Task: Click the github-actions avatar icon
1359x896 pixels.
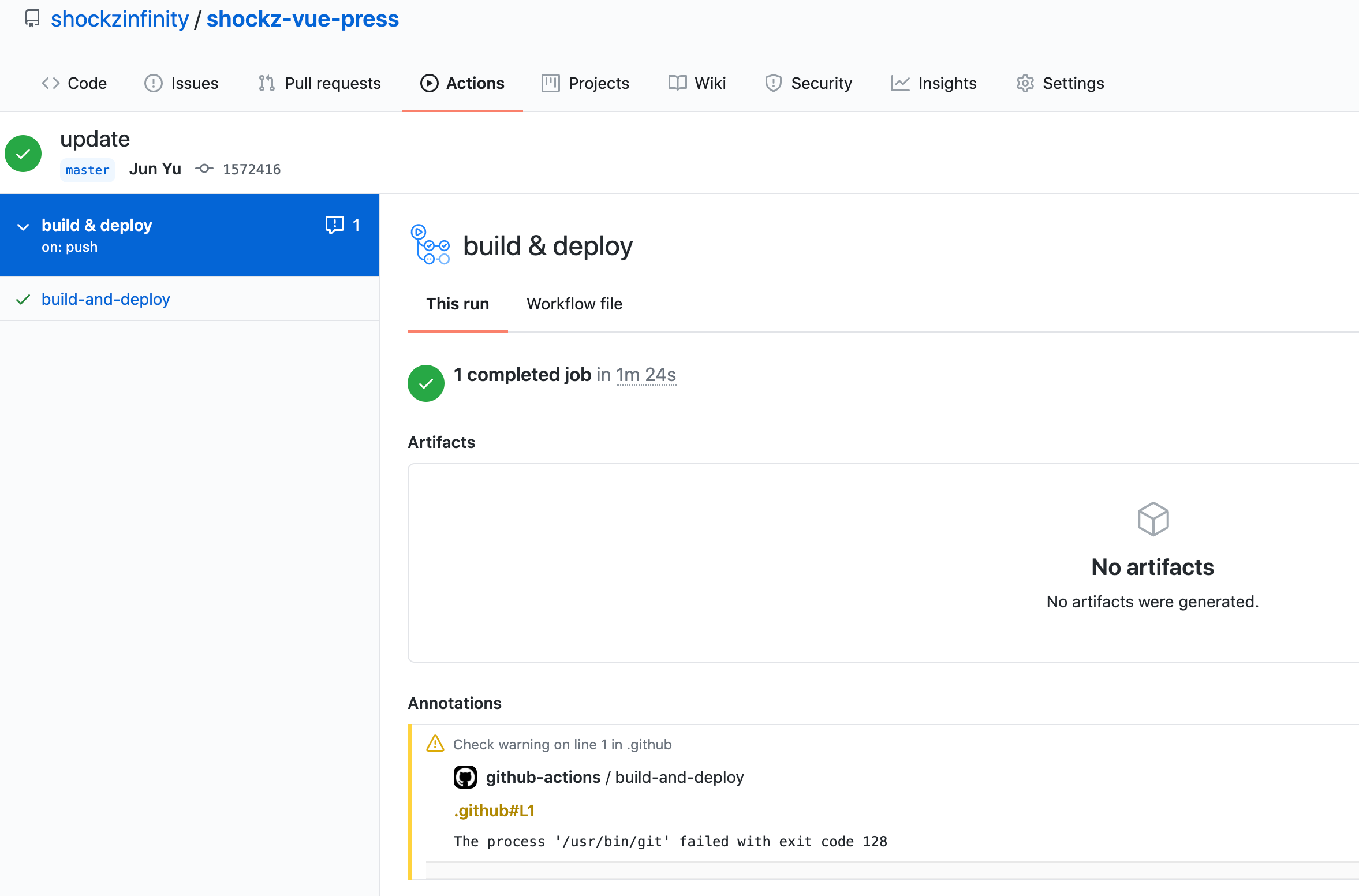Action: pos(465,777)
